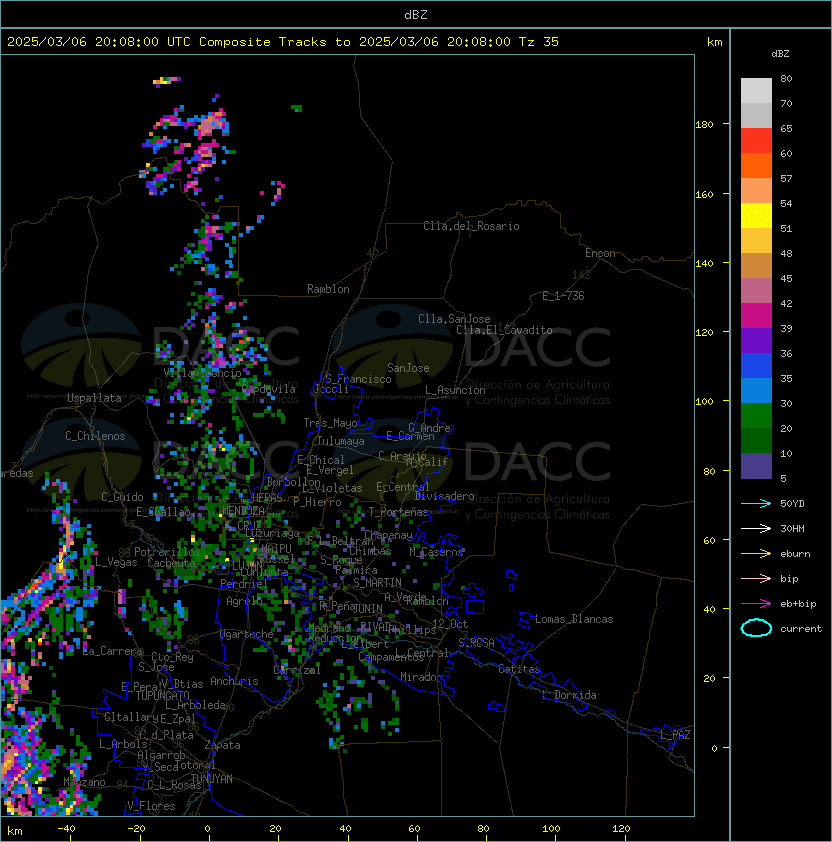This screenshot has width=832, height=842.
Task: Click the S_Francisco map label
Action: pos(358,379)
